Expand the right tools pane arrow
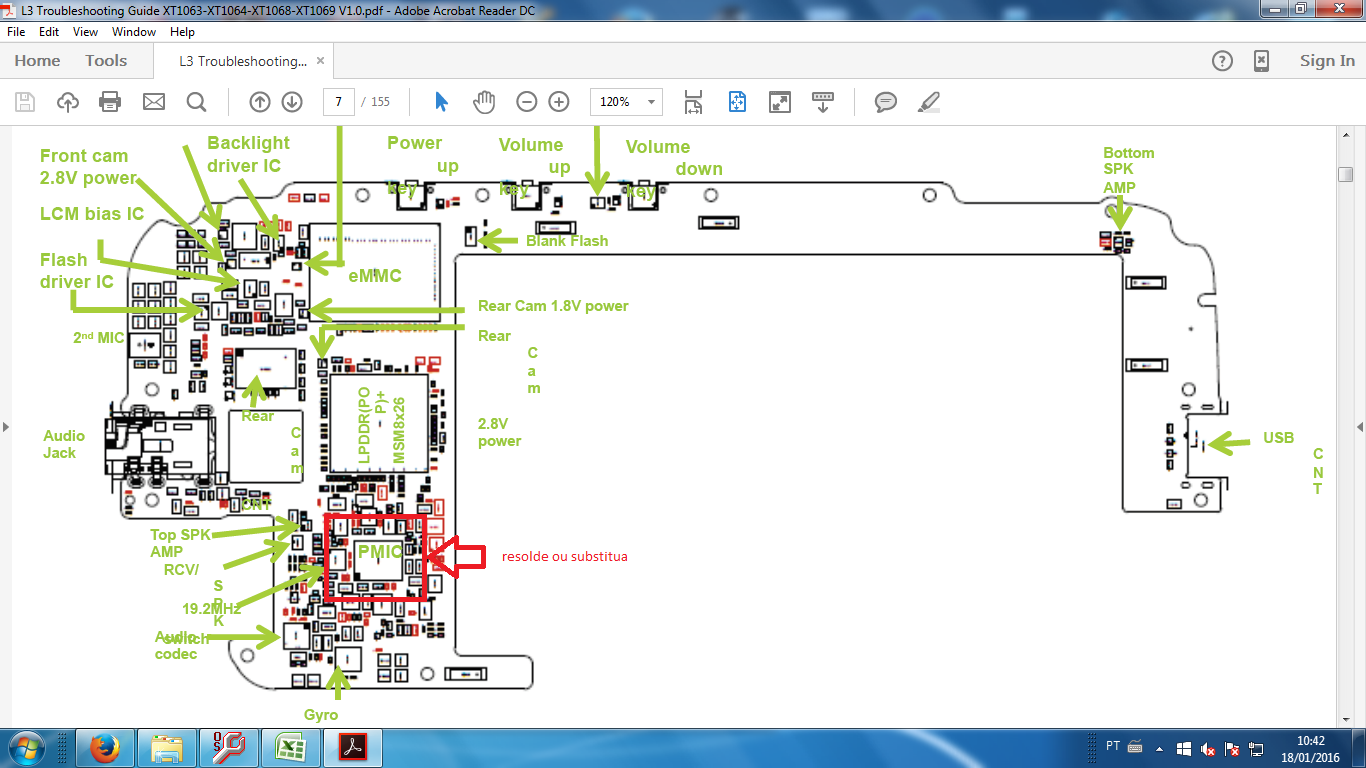1366x768 pixels. point(1360,427)
